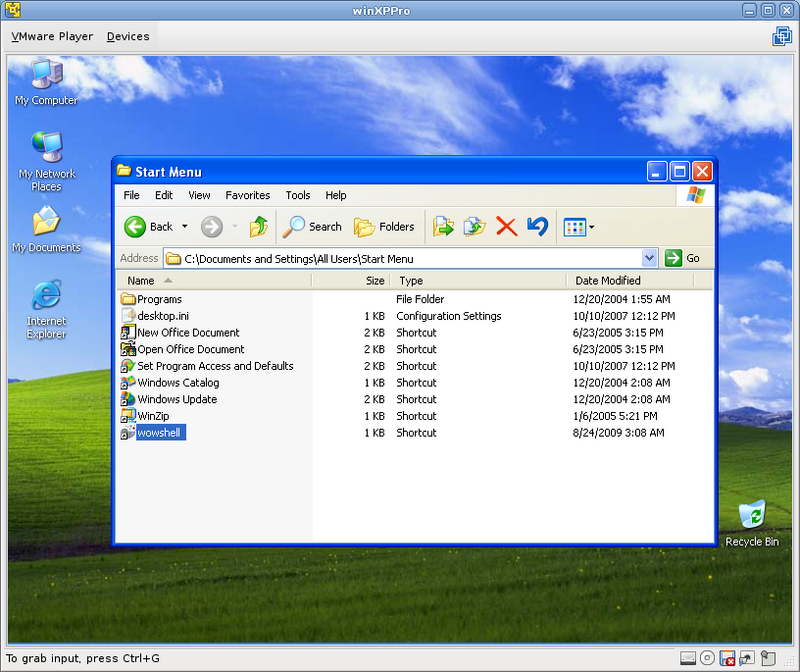The image size is (800, 672).
Task: Sort files by the Date Modified column header
Action: coord(631,281)
